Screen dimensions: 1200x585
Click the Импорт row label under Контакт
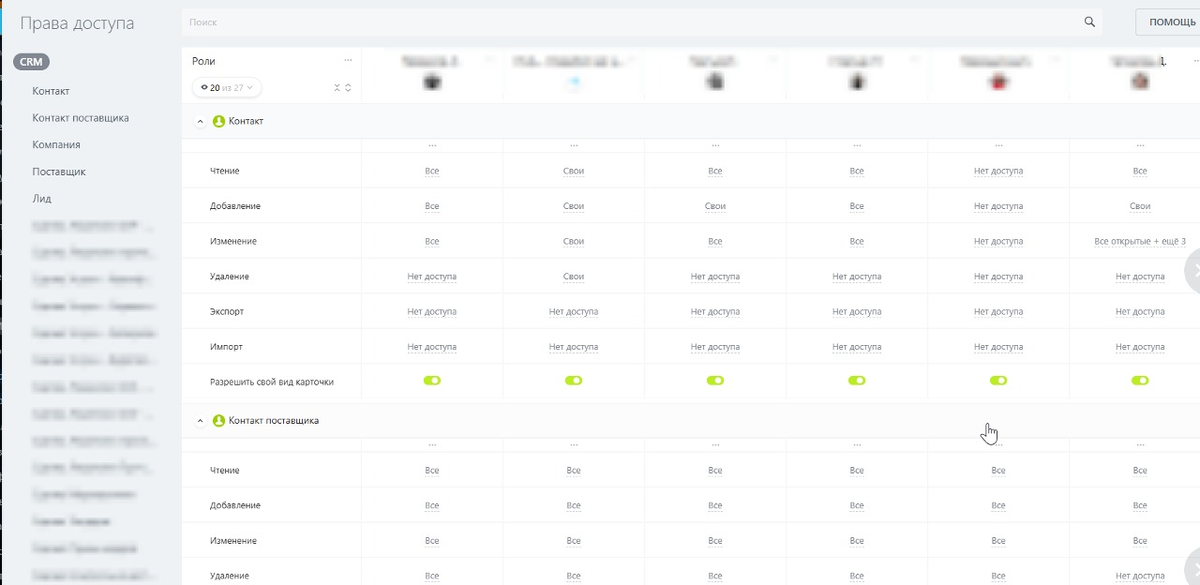(x=226, y=346)
